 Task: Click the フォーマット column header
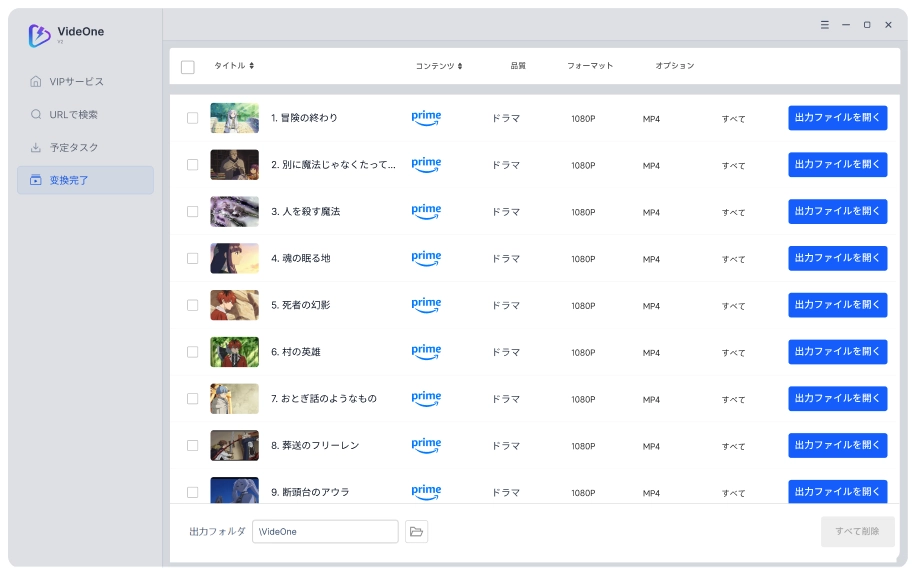tap(590, 65)
